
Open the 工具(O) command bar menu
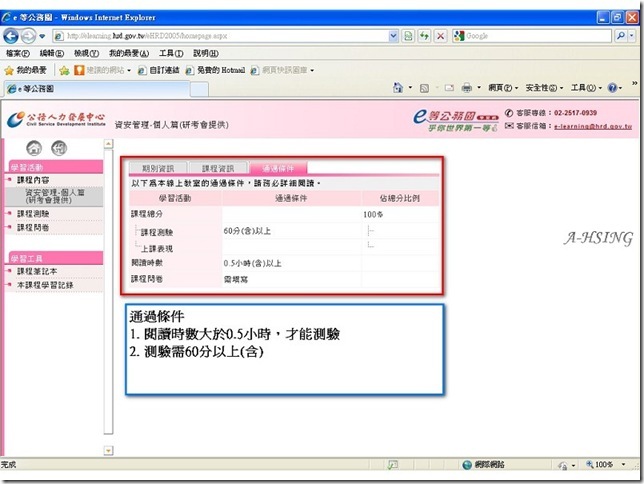[x=586, y=88]
